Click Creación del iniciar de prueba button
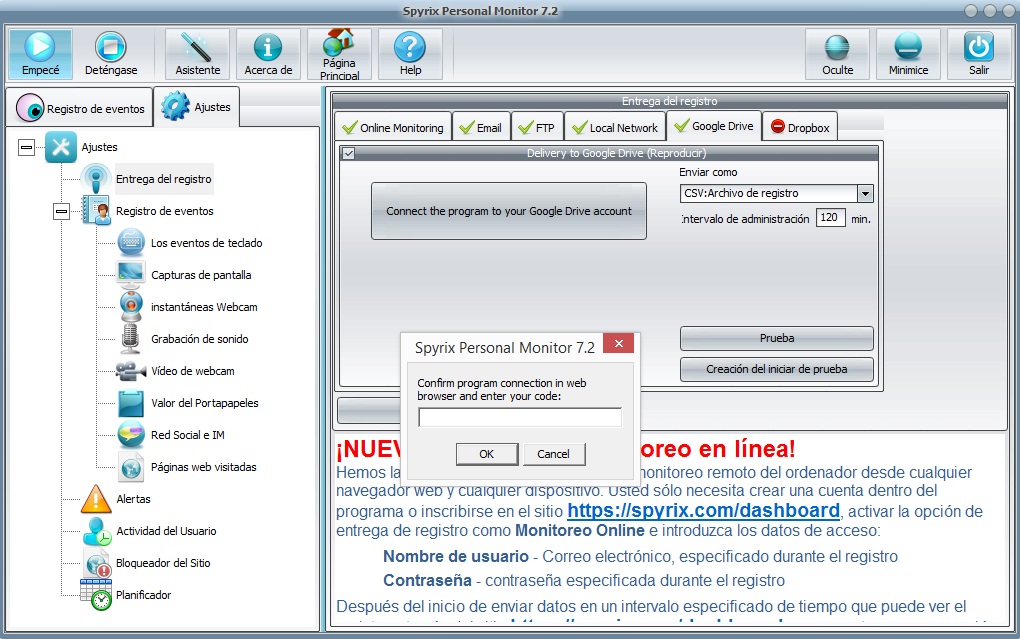The image size is (1020, 639). coord(777,369)
